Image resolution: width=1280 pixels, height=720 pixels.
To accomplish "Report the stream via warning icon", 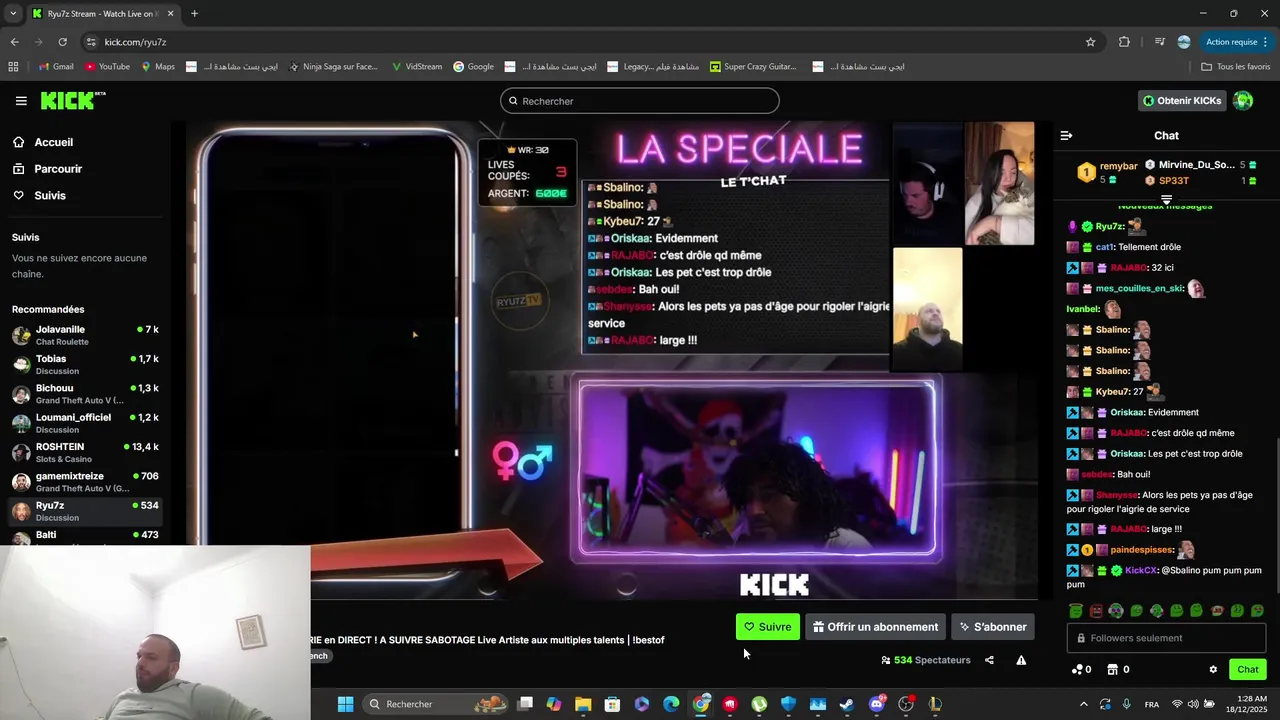I will point(1021,660).
